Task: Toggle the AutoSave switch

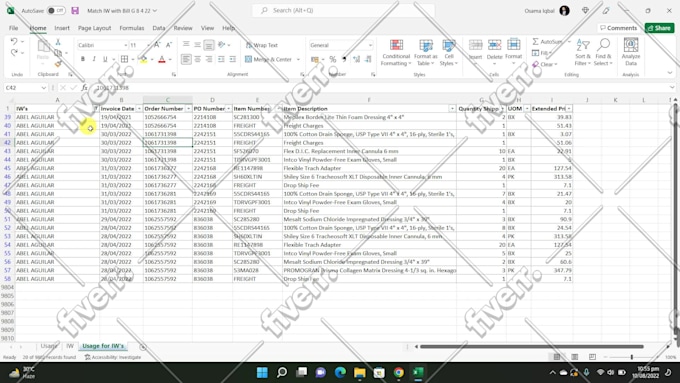Action: click(x=56, y=10)
